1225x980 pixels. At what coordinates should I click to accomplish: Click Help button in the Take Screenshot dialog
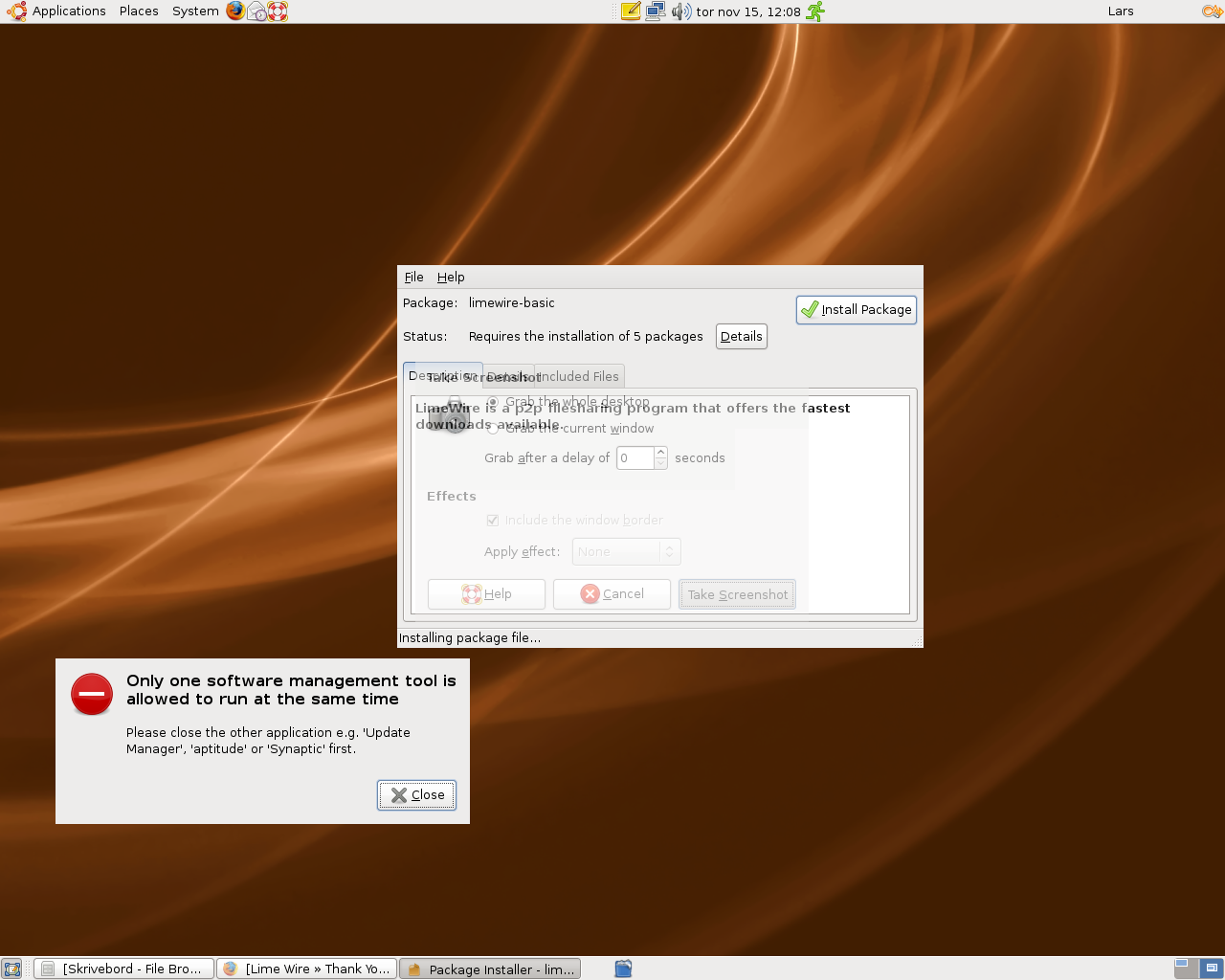486,594
